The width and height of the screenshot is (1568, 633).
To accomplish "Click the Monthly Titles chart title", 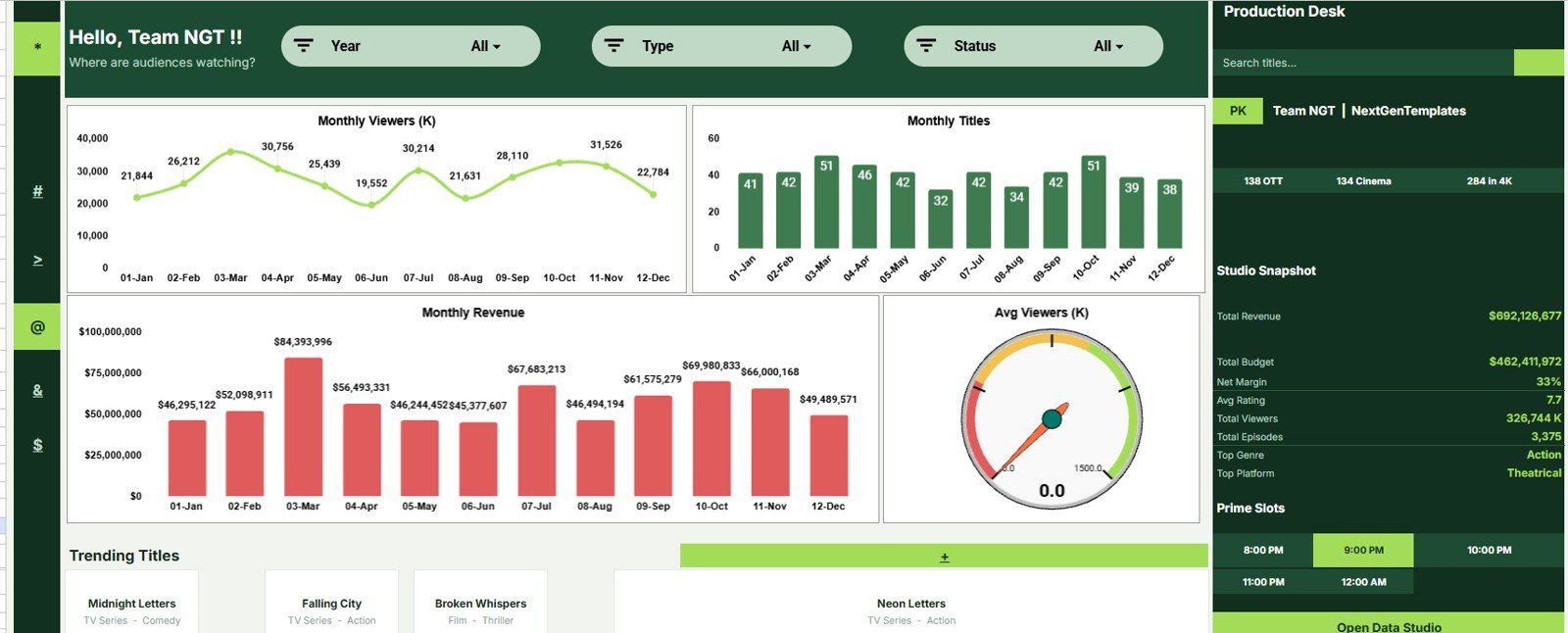I will 948,121.
